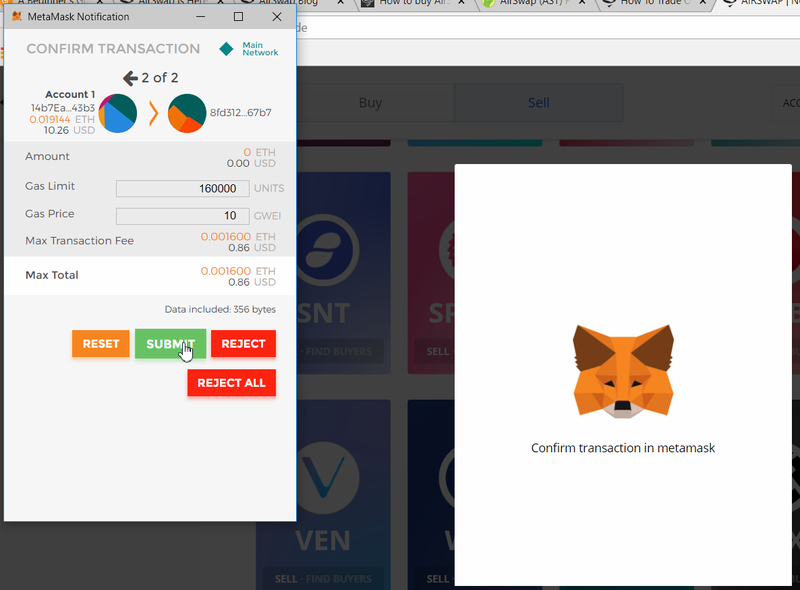Click the REJECT ALL button
This screenshot has height=590, width=800.
coord(232,383)
